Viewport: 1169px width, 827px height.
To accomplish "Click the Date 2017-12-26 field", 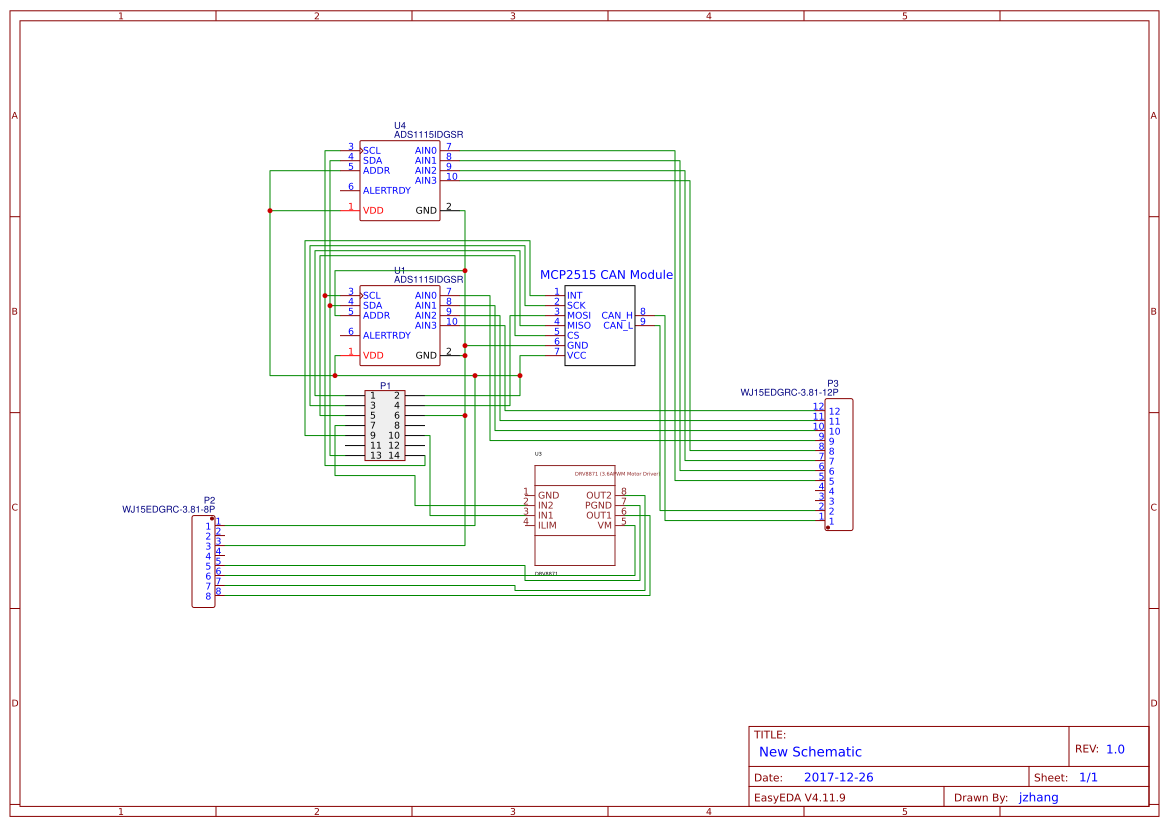I will point(841,776).
